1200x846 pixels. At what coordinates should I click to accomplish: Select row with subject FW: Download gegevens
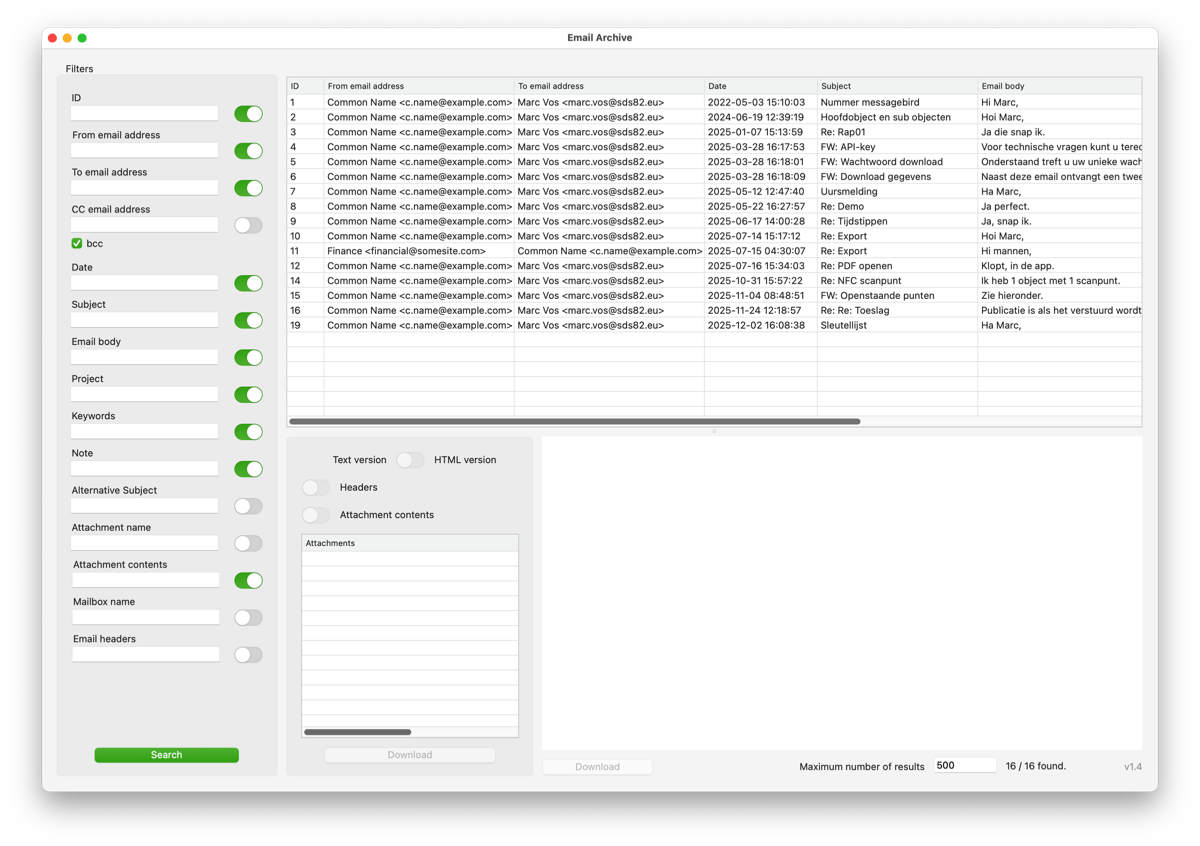tap(714, 177)
